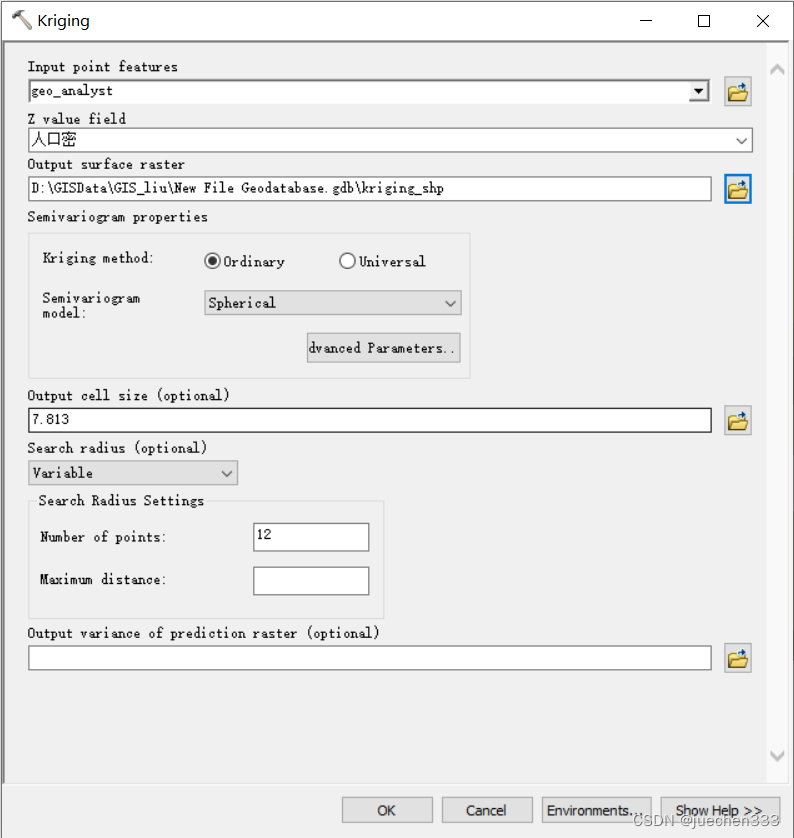Click Number of points field
This screenshot has height=838, width=794.
pyautogui.click(x=311, y=537)
